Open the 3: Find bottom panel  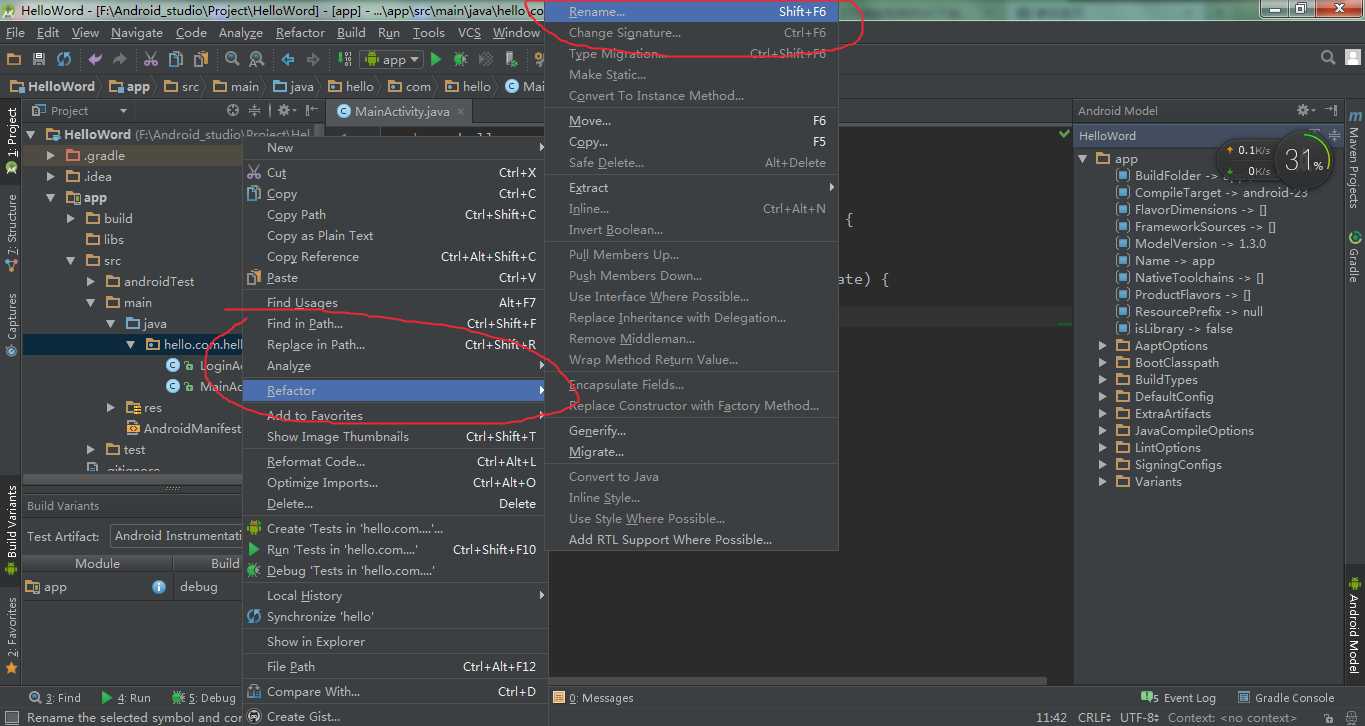tap(56, 698)
